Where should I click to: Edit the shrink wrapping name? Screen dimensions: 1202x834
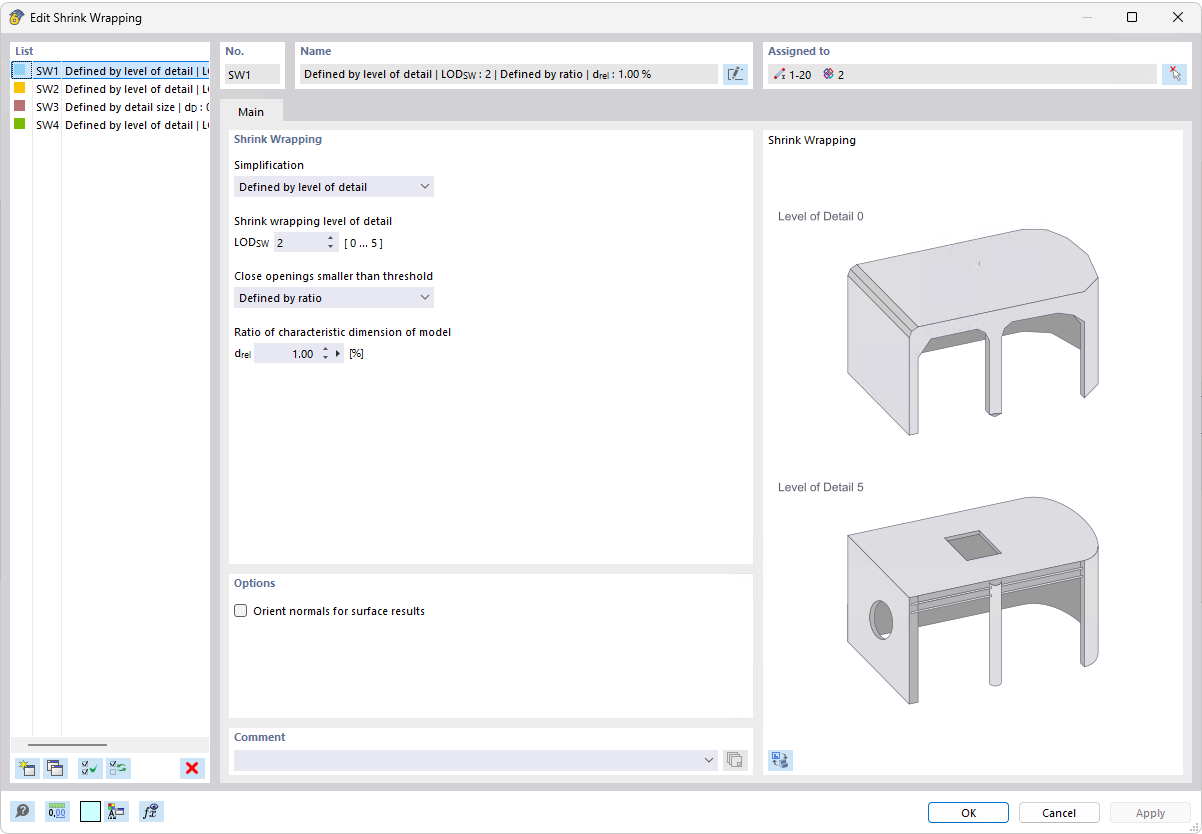pyautogui.click(x=735, y=73)
